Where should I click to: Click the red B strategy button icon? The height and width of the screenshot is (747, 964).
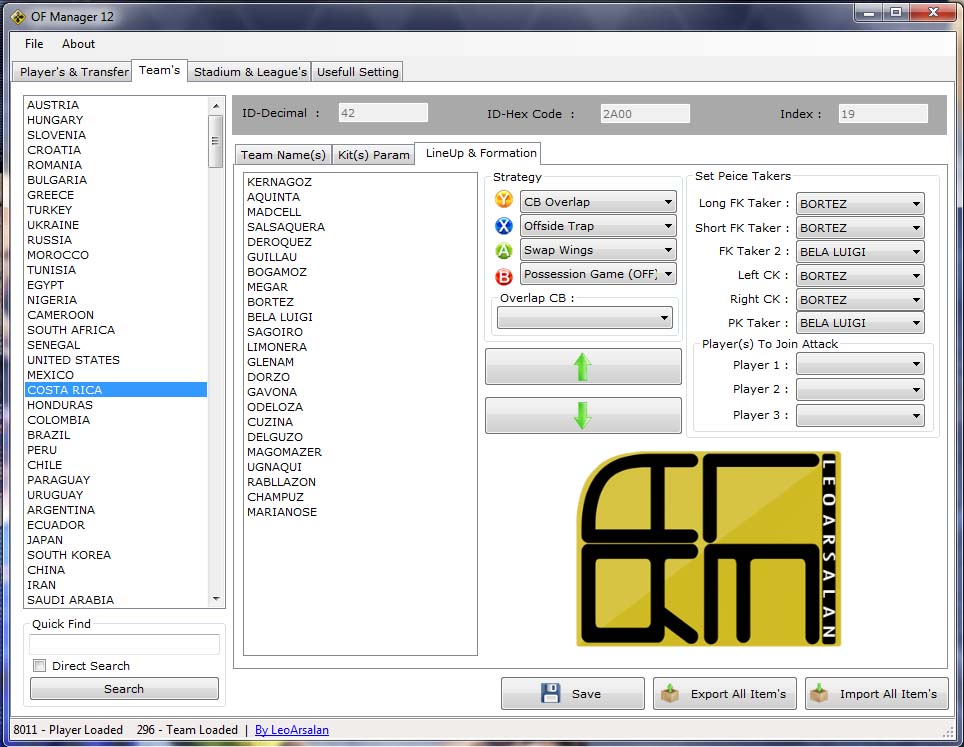(x=503, y=275)
